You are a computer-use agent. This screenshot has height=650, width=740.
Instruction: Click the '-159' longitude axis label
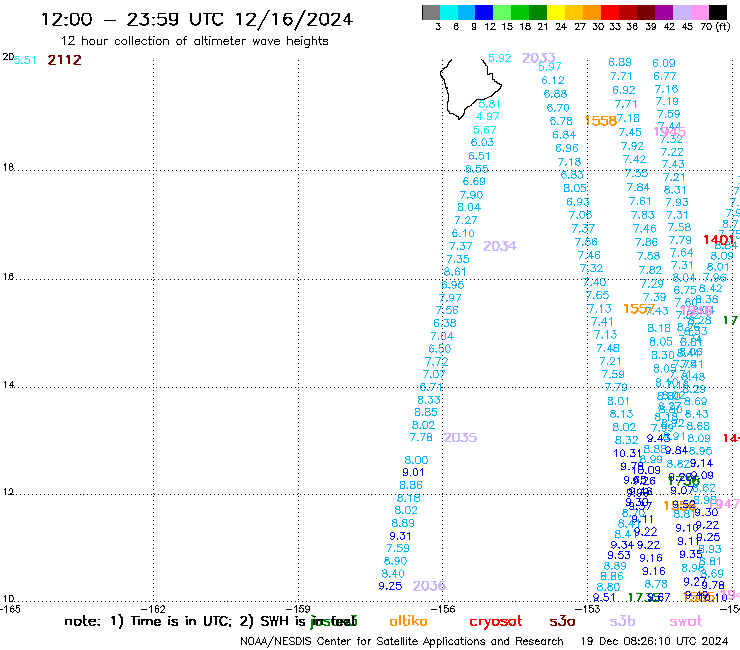tap(300, 609)
